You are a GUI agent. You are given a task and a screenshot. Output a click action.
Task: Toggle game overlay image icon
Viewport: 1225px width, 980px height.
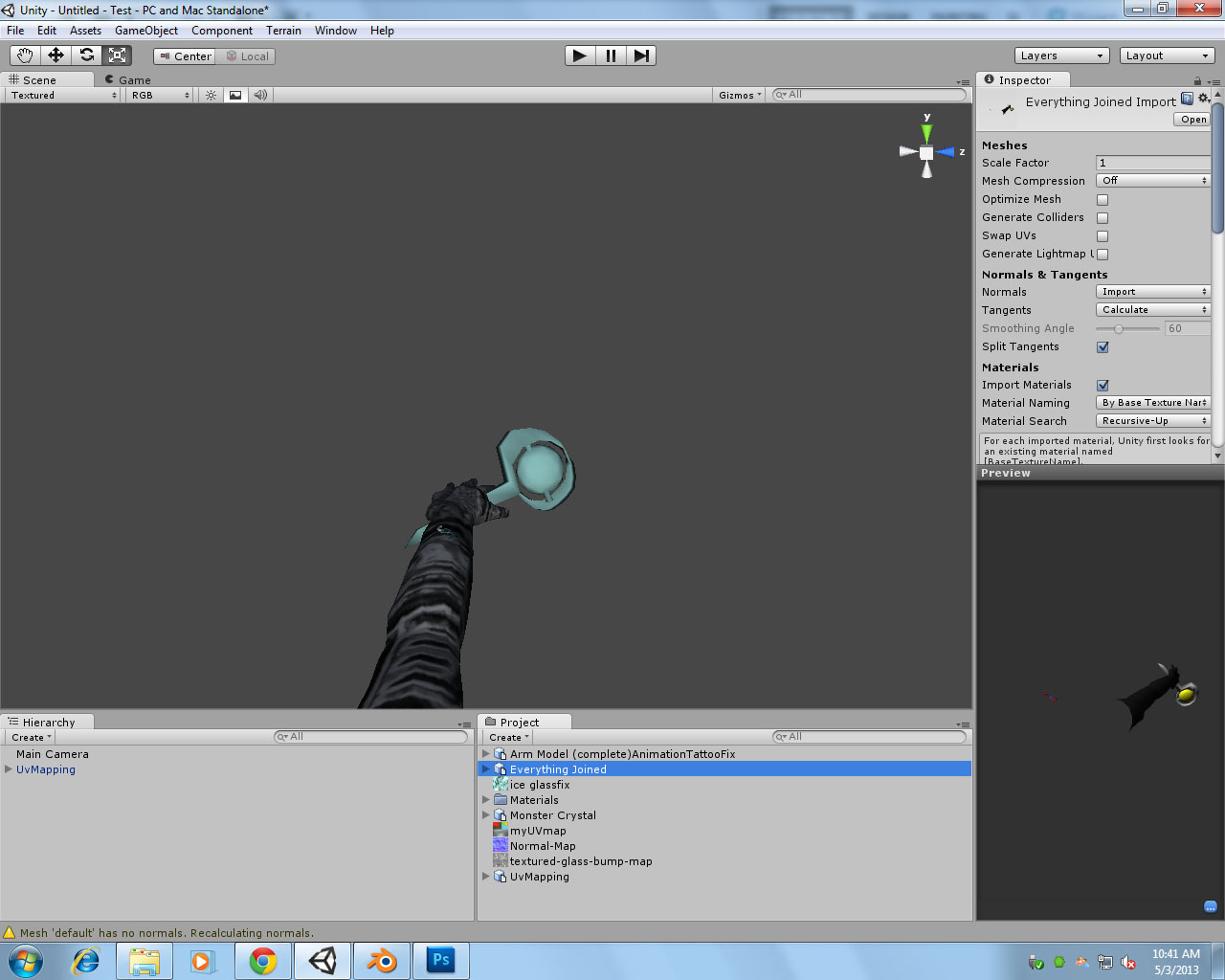[235, 95]
